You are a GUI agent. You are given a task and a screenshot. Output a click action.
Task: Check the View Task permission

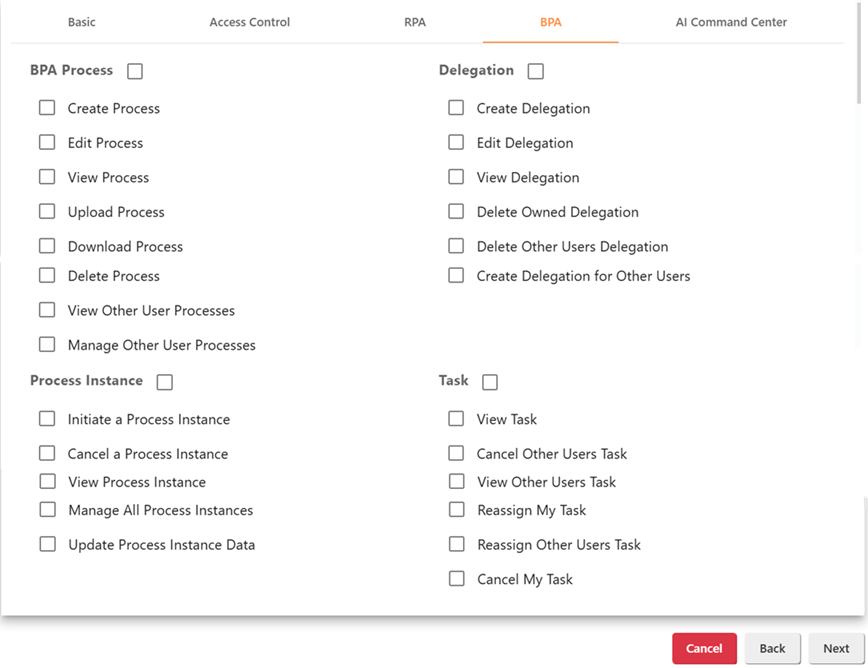click(456, 419)
